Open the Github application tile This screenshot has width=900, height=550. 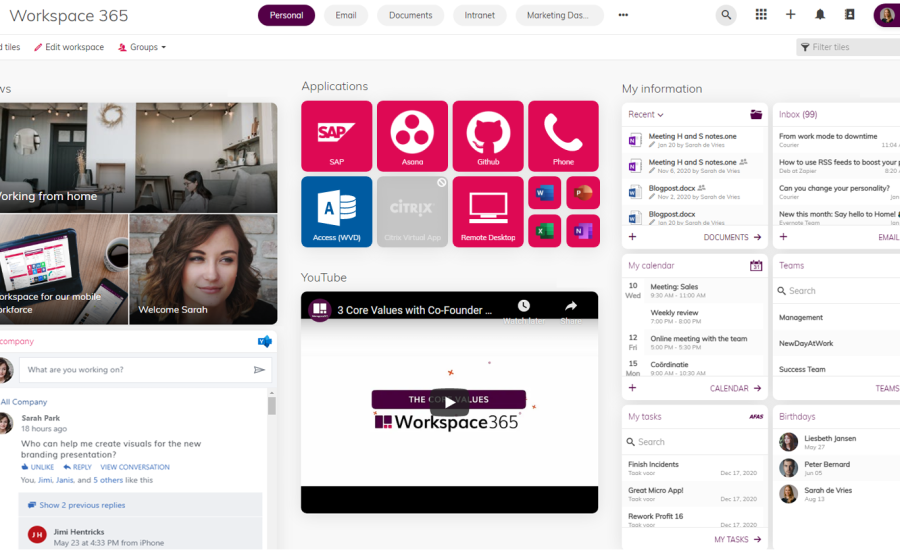488,136
